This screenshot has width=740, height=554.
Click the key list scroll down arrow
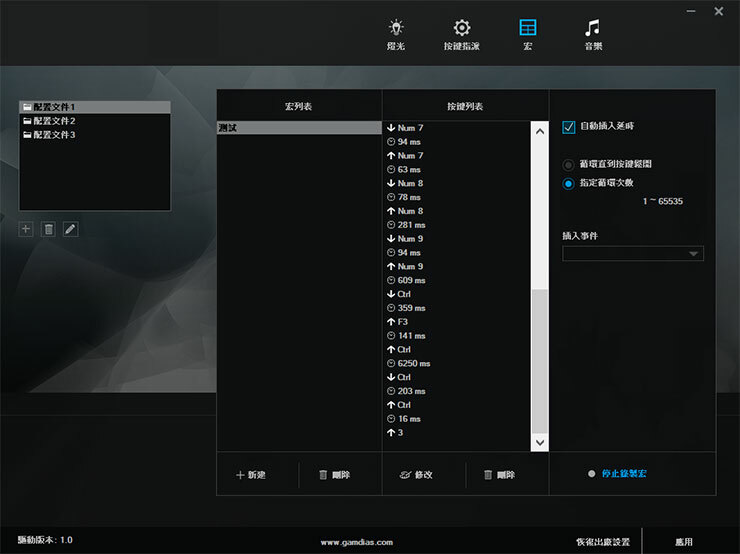tap(540, 441)
